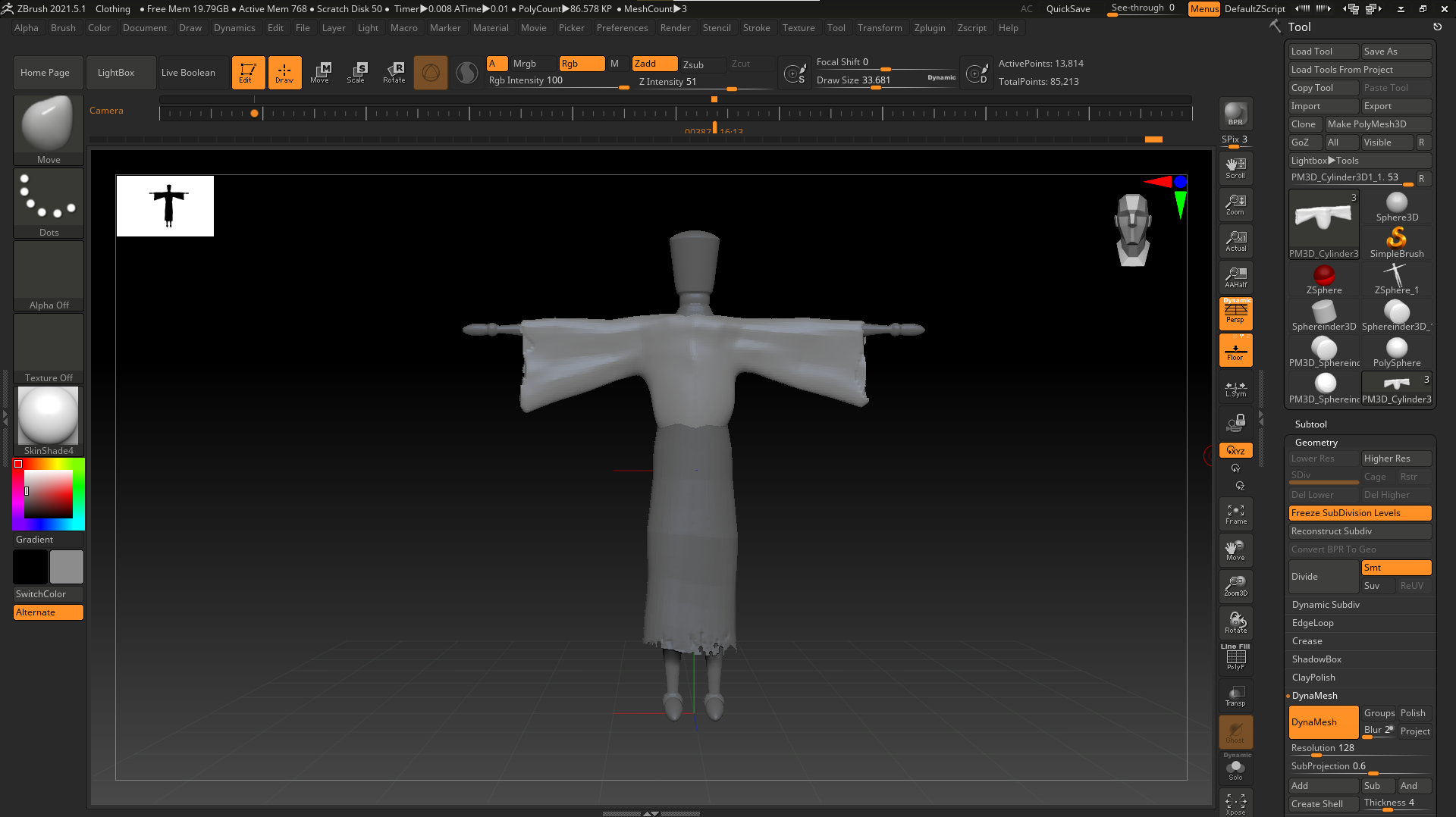Select the ZSphere tool icon

[1324, 279]
